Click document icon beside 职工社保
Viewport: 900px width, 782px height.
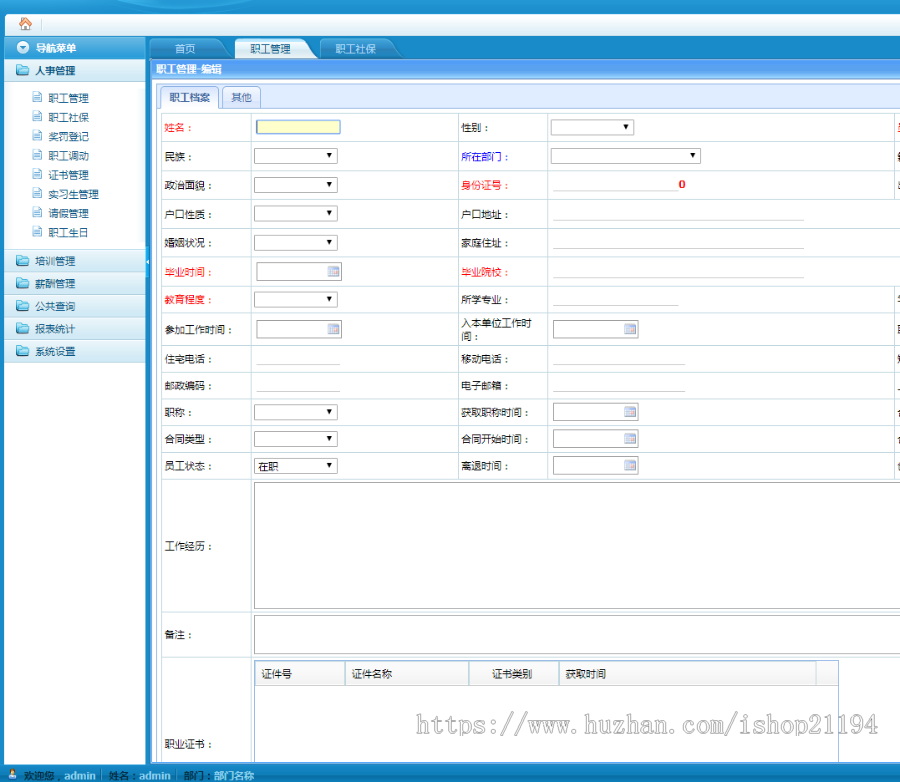pos(37,116)
